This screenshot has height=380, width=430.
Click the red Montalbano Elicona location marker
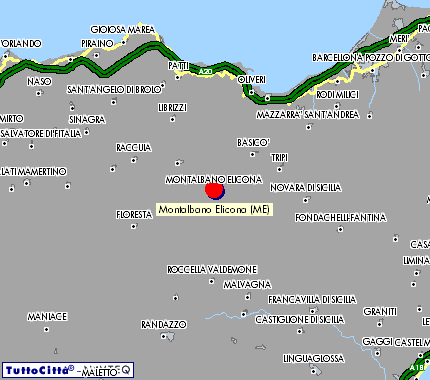tap(214, 190)
